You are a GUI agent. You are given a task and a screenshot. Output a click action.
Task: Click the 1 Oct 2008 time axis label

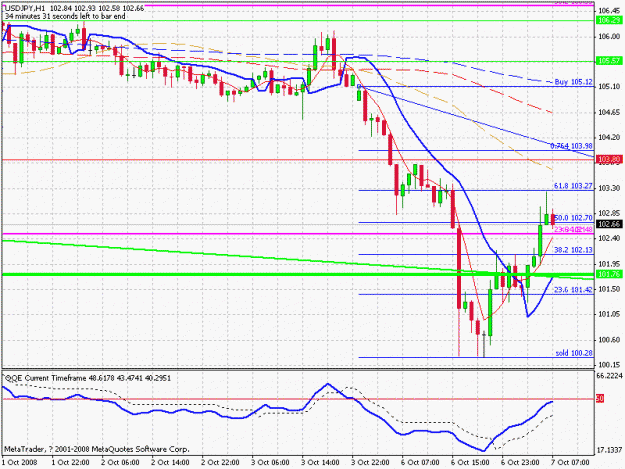[20, 463]
